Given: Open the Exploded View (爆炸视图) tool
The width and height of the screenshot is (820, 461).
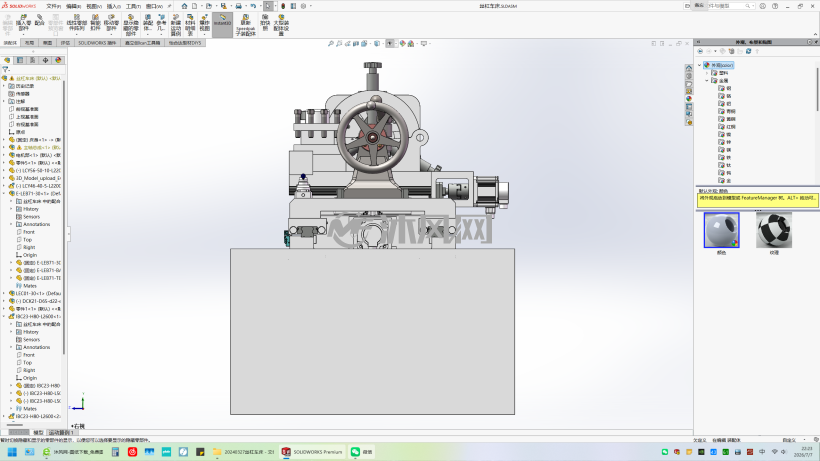Looking at the screenshot, I should click(x=204, y=23).
